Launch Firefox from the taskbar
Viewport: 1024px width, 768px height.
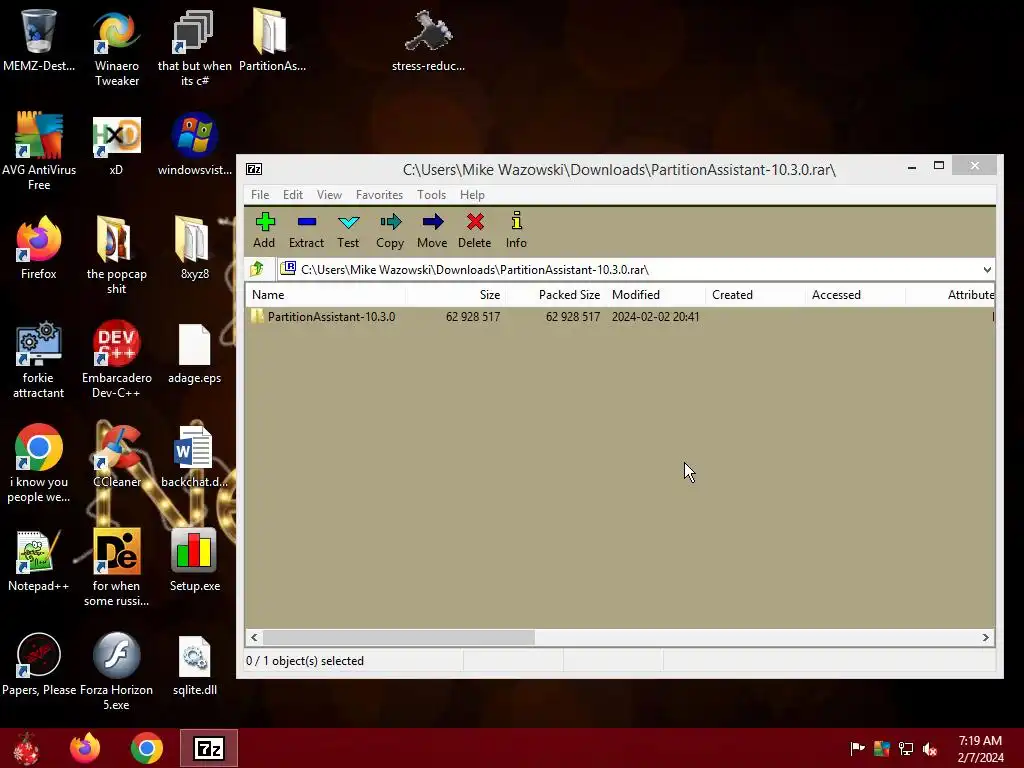(x=85, y=748)
